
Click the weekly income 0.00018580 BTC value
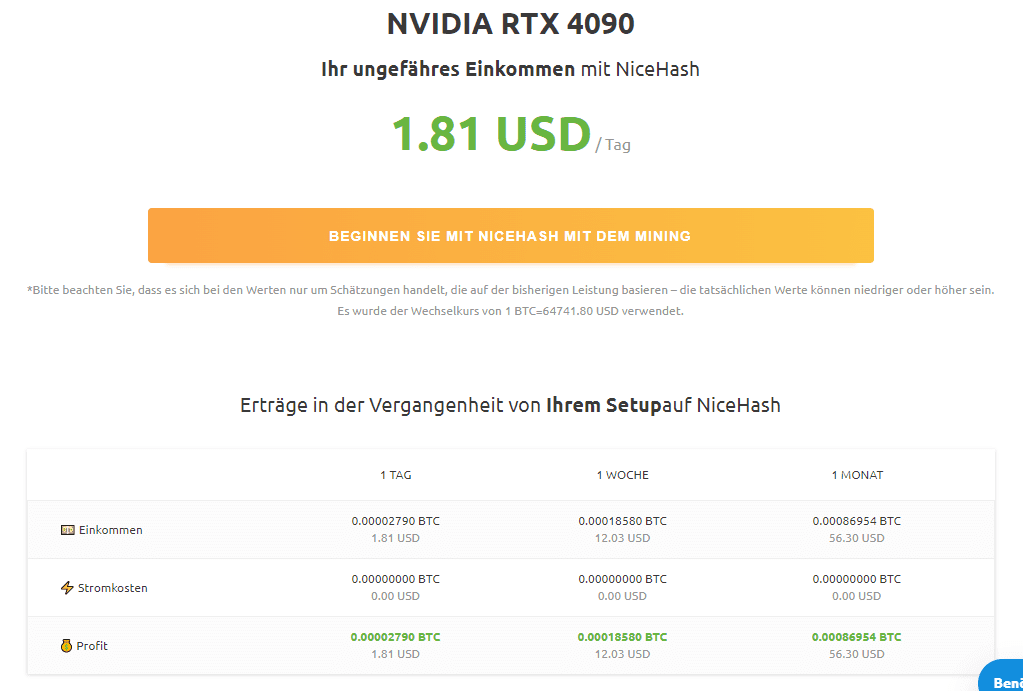tap(622, 521)
